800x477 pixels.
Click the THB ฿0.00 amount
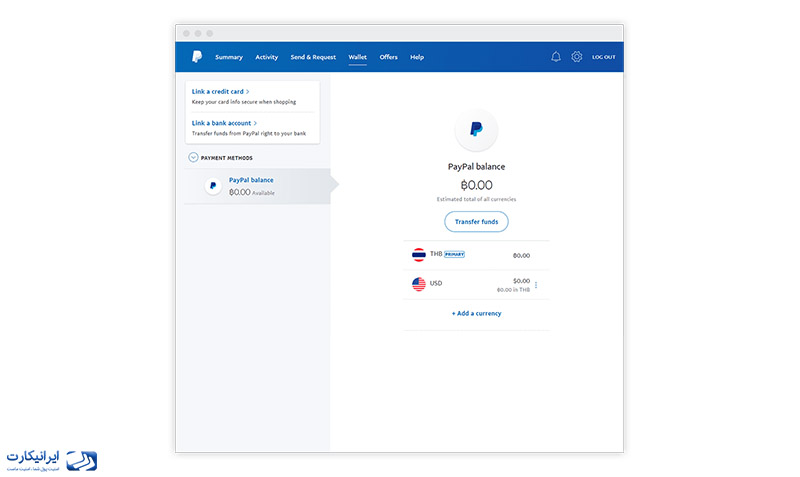pyautogui.click(x=521, y=256)
